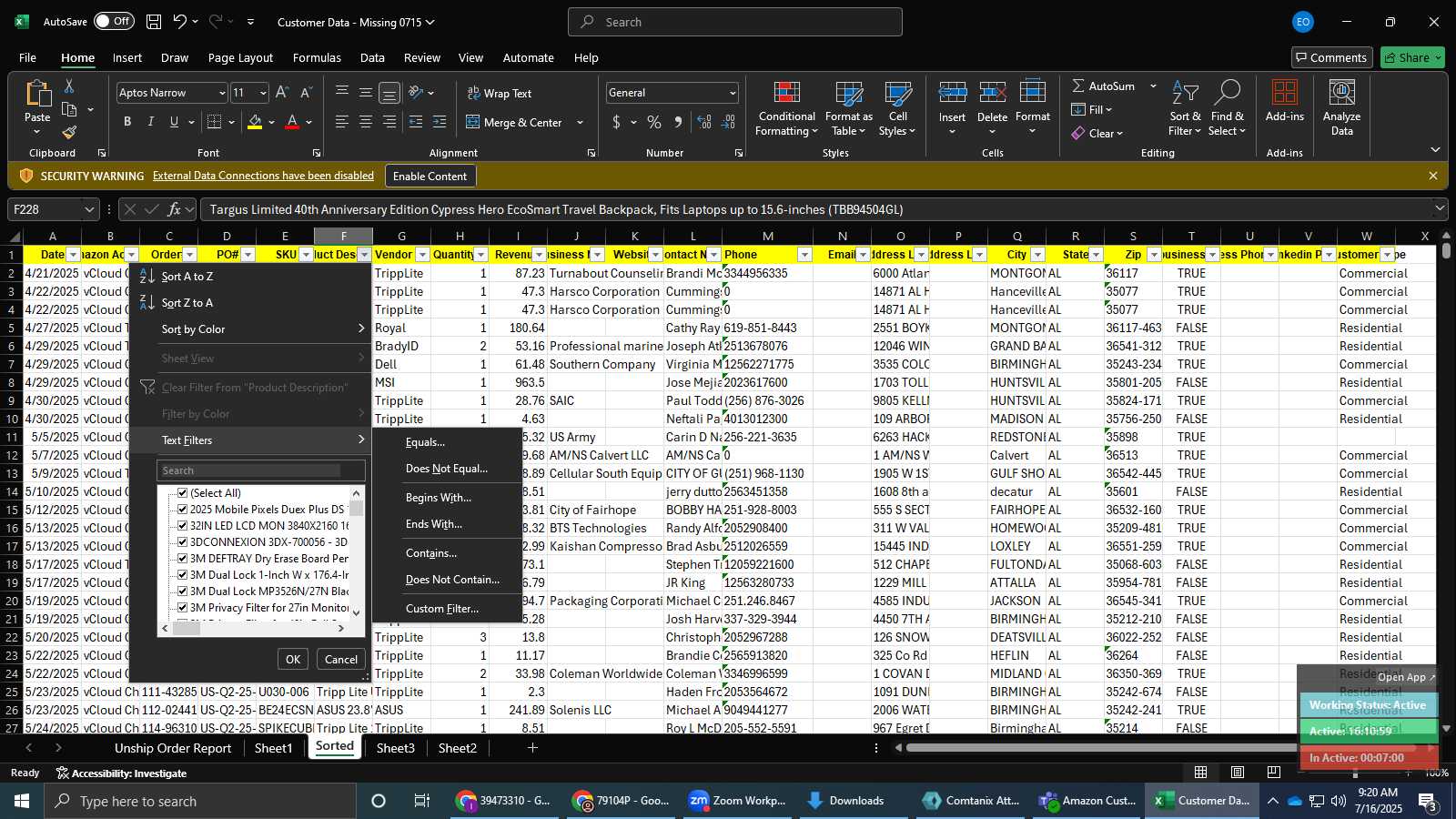This screenshot has height=819, width=1456.
Task: Apply the red font color
Action: tap(292, 122)
